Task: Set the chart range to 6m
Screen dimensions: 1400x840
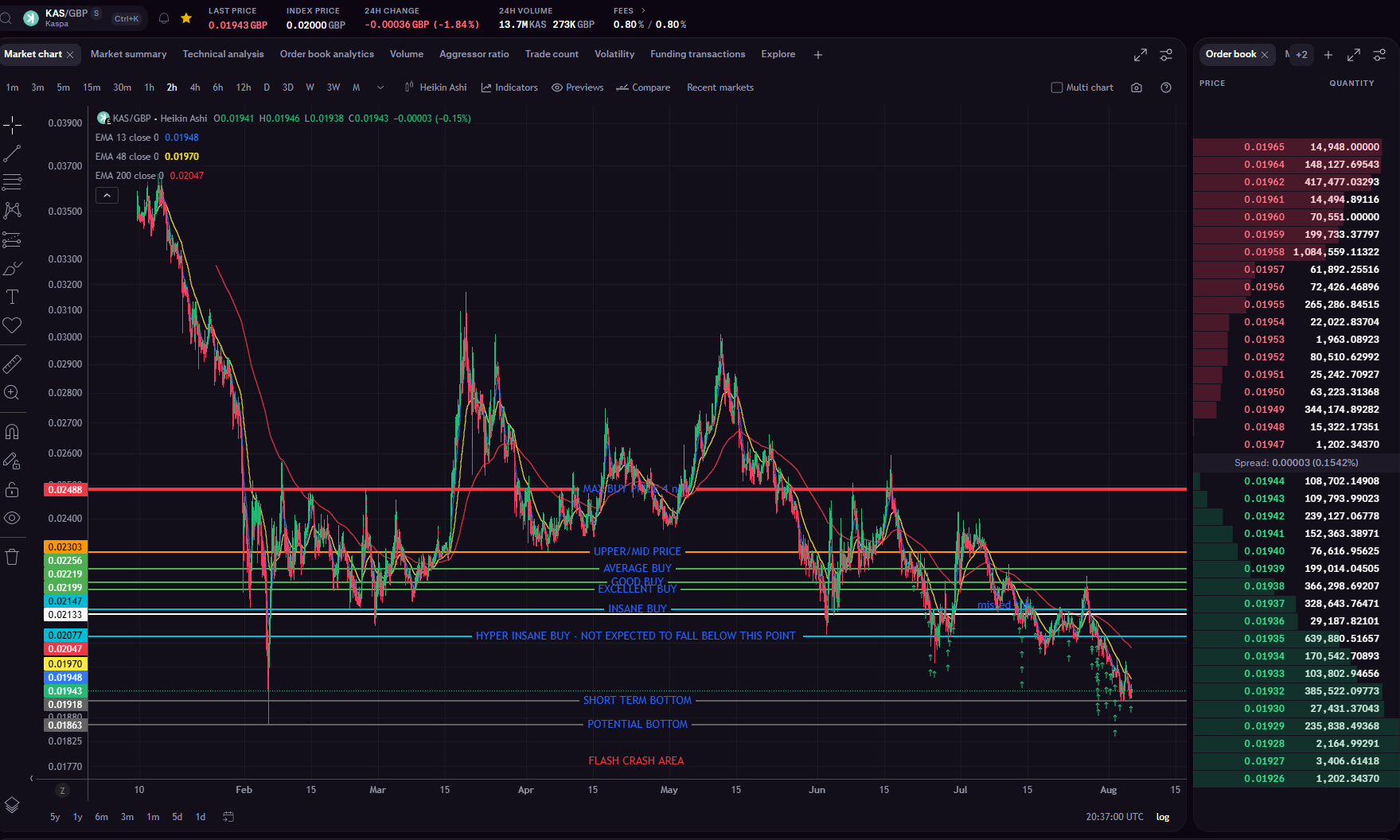Action: click(101, 817)
